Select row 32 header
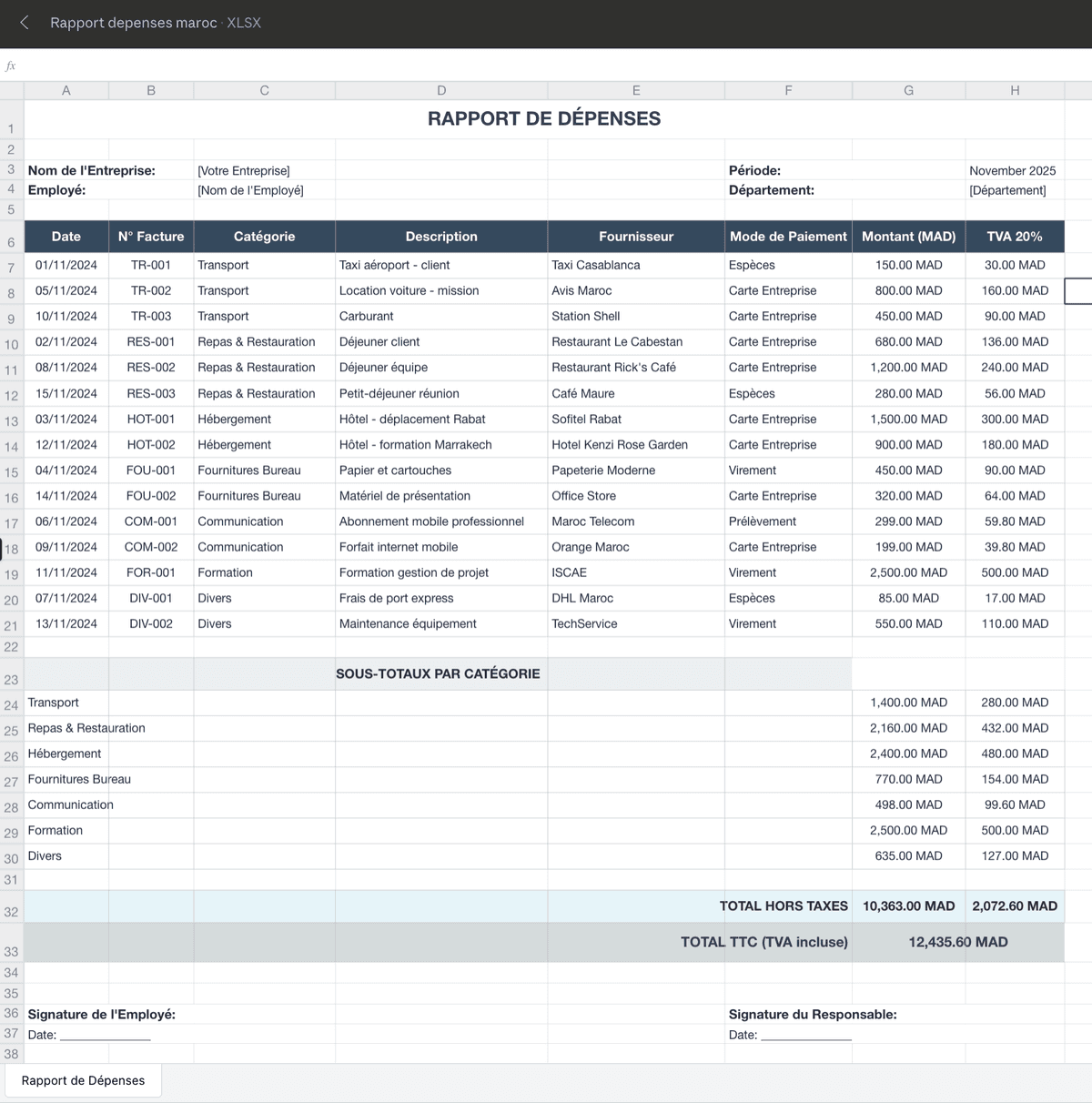Viewport: 1092px width, 1103px height. [x=11, y=911]
